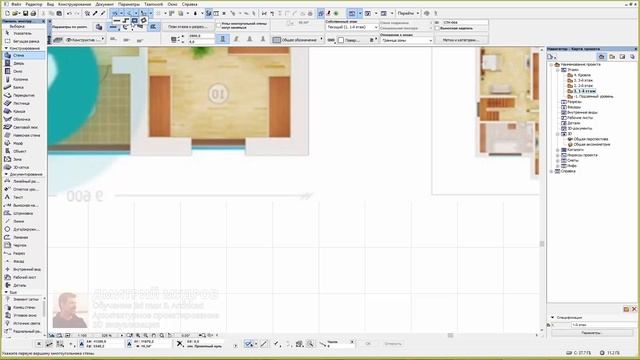Open the Общее обозначение layer dropdown

point(298,40)
